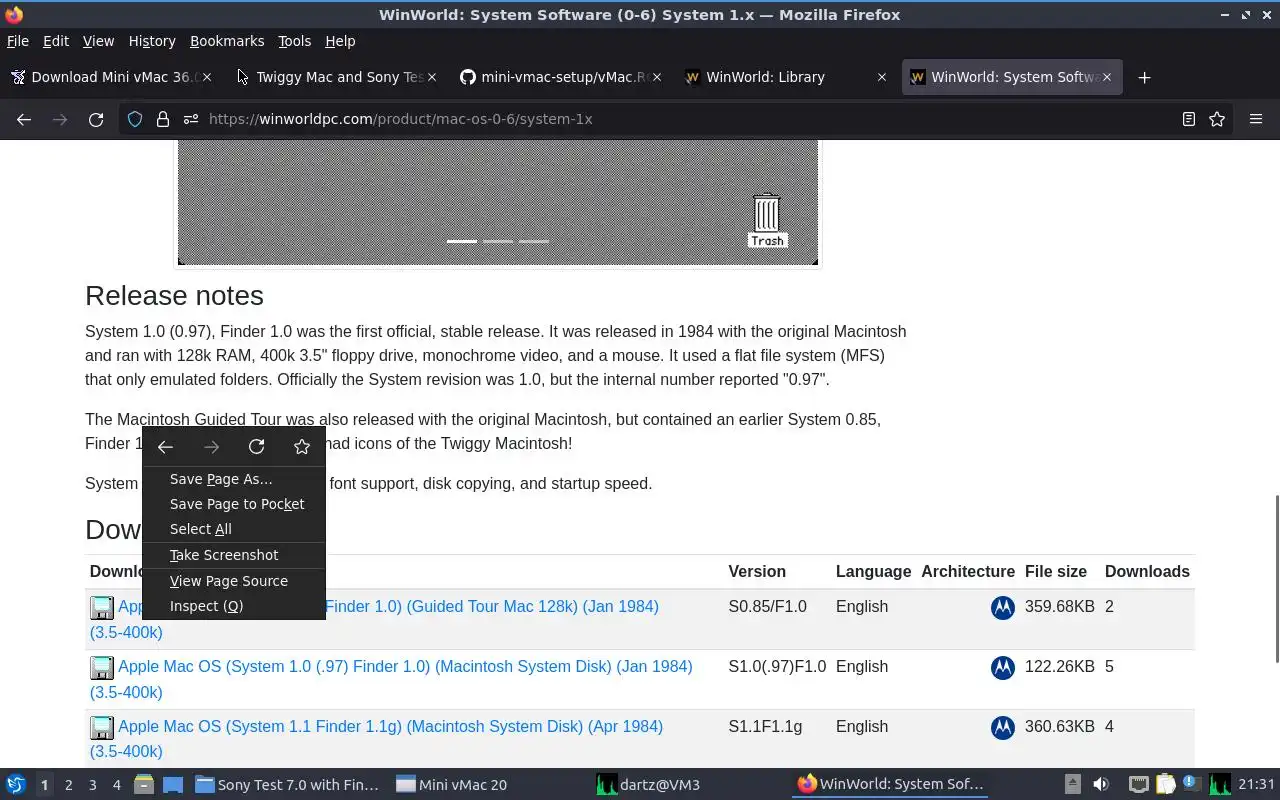Click the taskbar clock showing 21:31

coord(1257,785)
